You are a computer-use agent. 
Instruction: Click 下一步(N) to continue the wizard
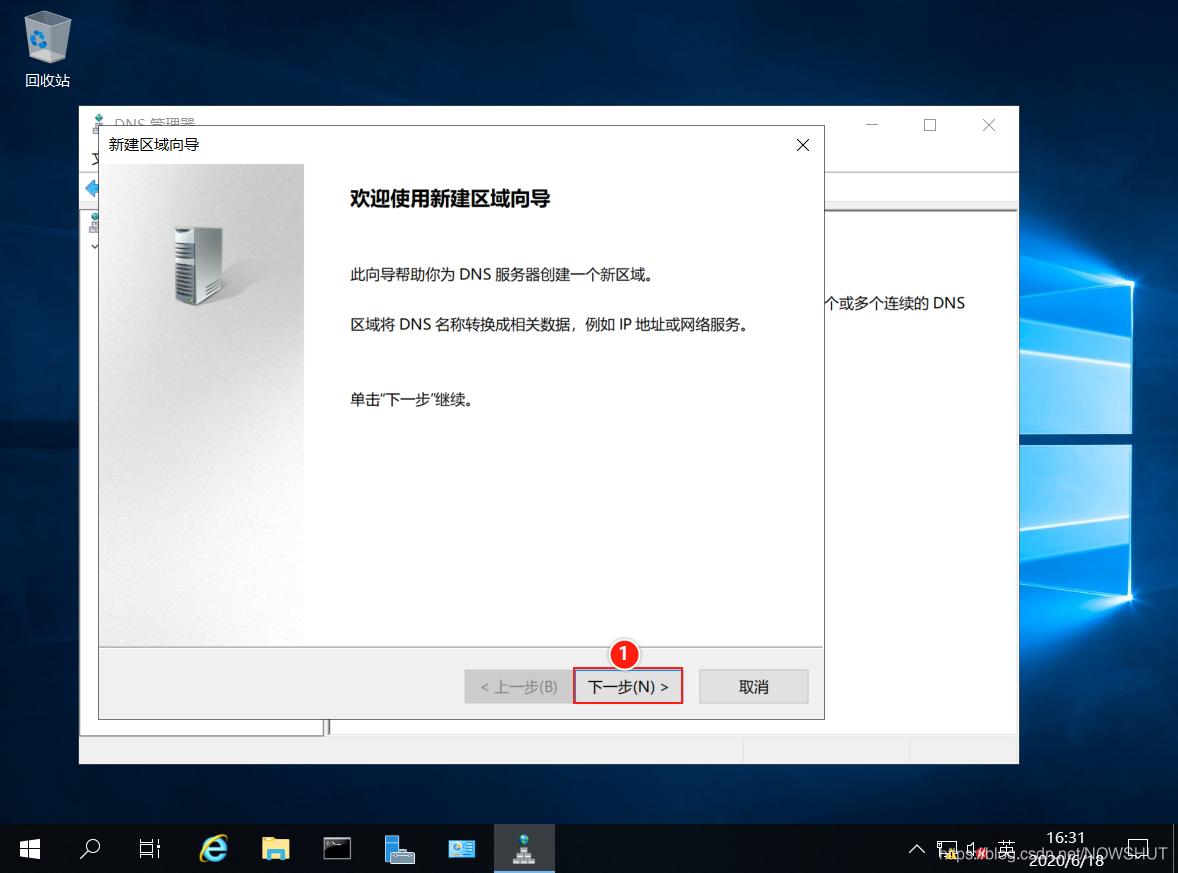pyautogui.click(x=628, y=686)
